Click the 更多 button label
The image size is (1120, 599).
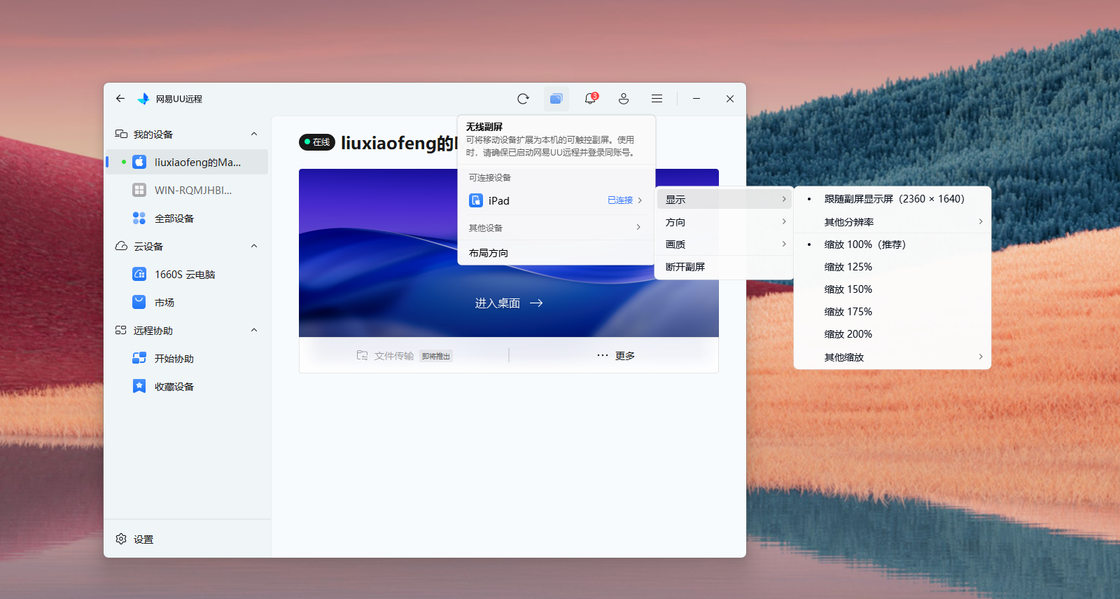(x=625, y=356)
